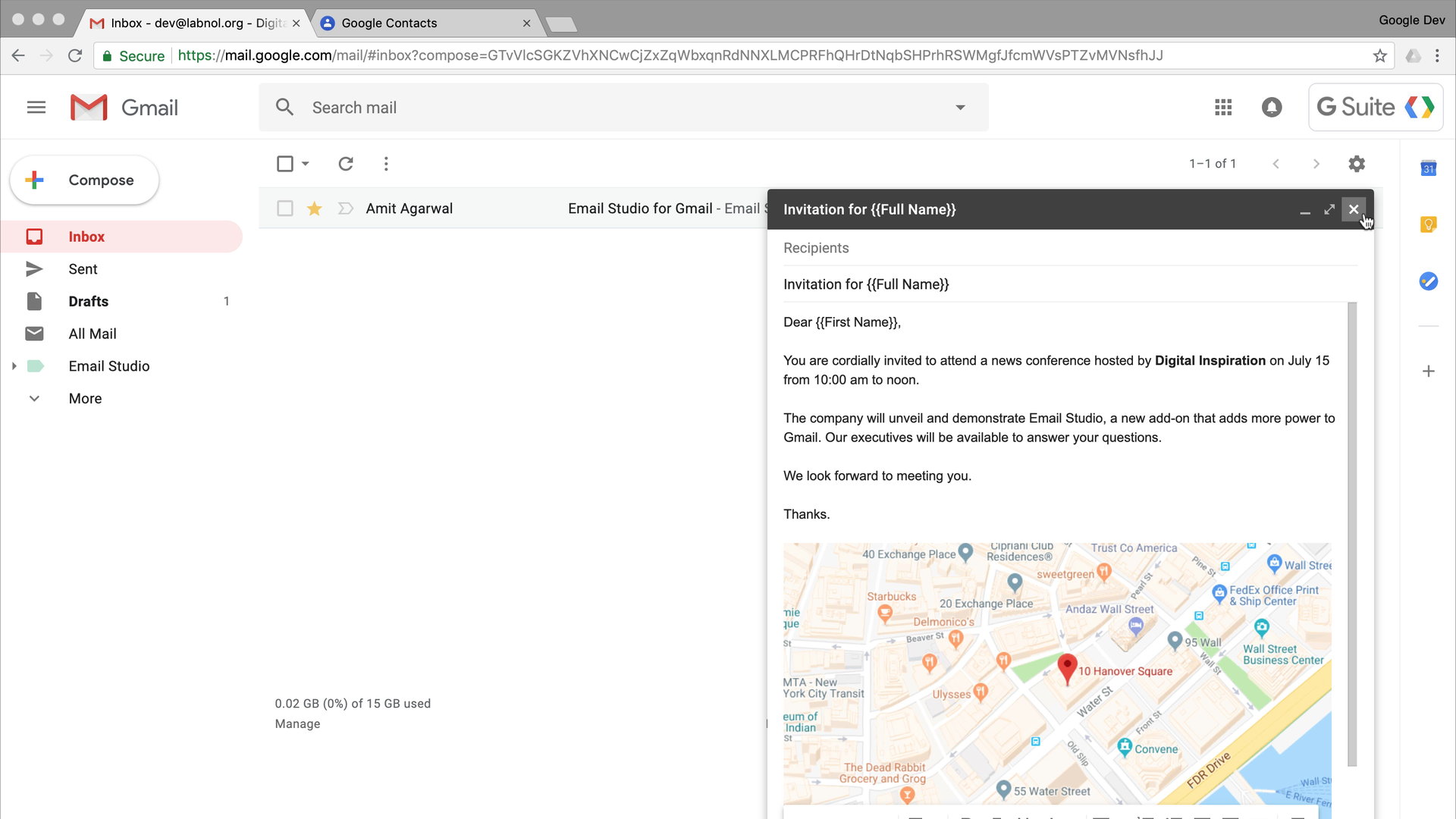The image size is (1456, 819).
Task: Open Google Keep in the right sidebar
Action: point(1429,224)
